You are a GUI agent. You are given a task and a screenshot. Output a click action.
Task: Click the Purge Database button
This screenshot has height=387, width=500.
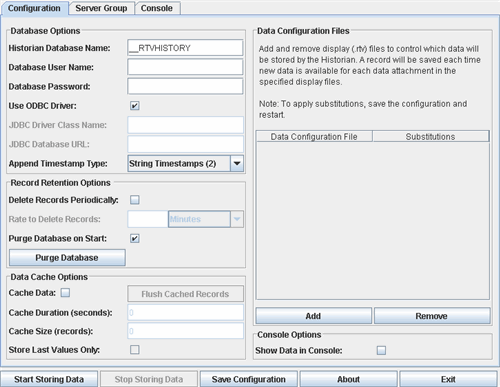[x=67, y=258]
